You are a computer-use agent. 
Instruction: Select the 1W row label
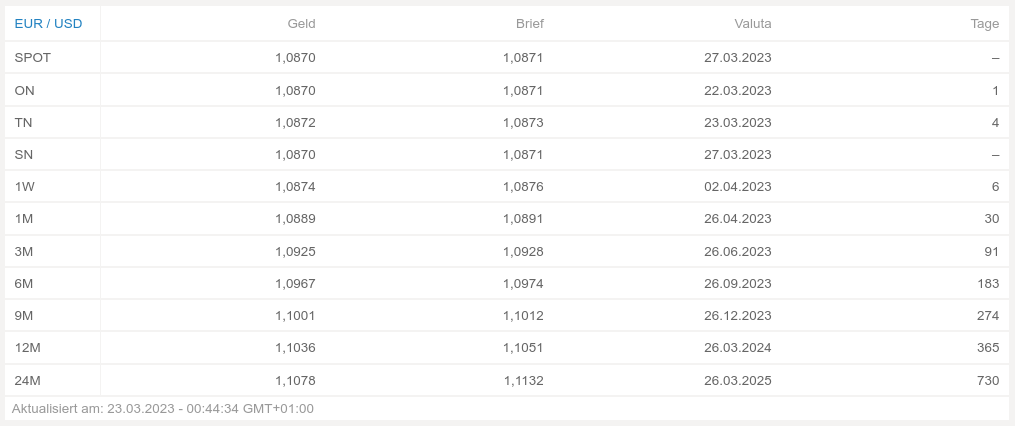pos(25,187)
